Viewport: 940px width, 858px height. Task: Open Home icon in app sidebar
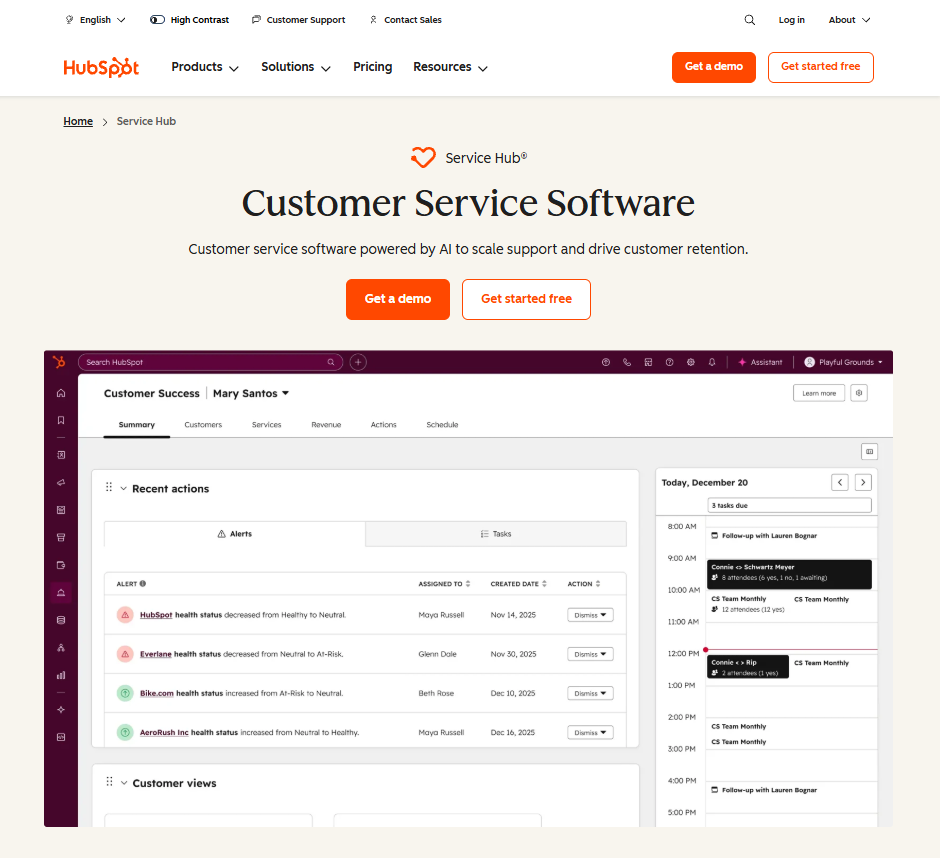[x=61, y=393]
